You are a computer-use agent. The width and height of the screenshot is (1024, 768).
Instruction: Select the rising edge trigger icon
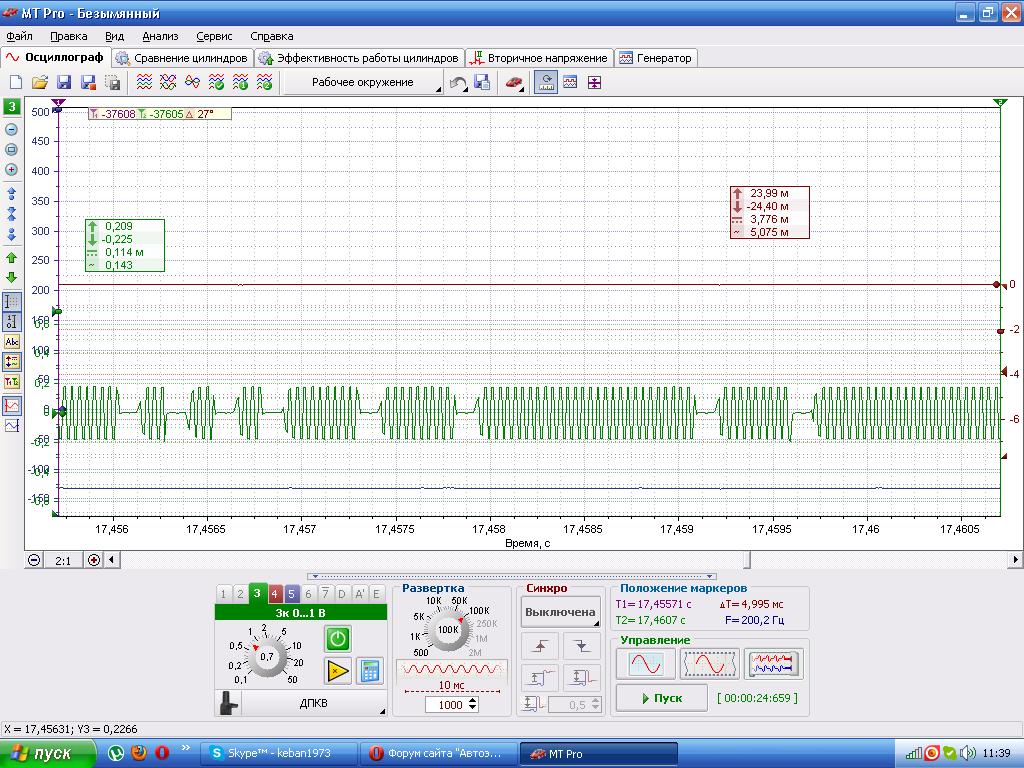tap(539, 647)
